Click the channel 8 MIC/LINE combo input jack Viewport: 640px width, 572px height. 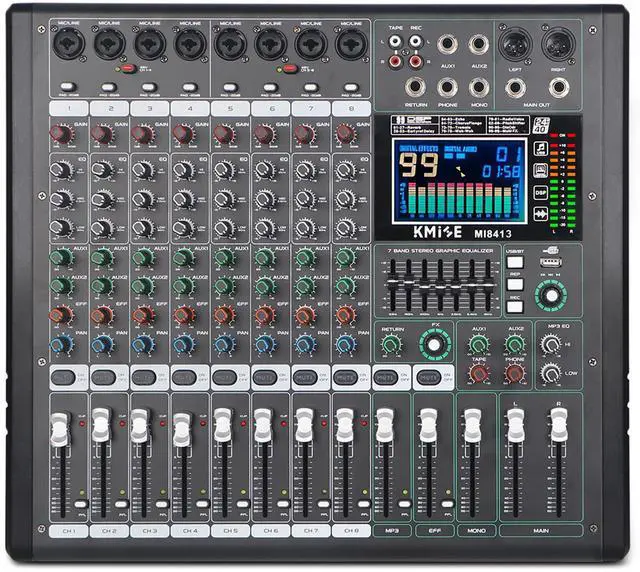(351, 43)
